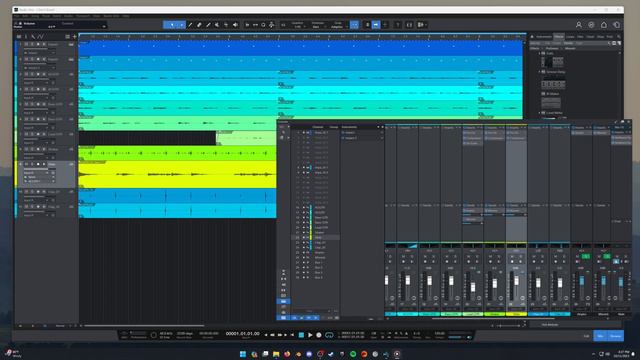Go to the Start page home icon
This screenshot has width=640, height=360.
pos(604,25)
